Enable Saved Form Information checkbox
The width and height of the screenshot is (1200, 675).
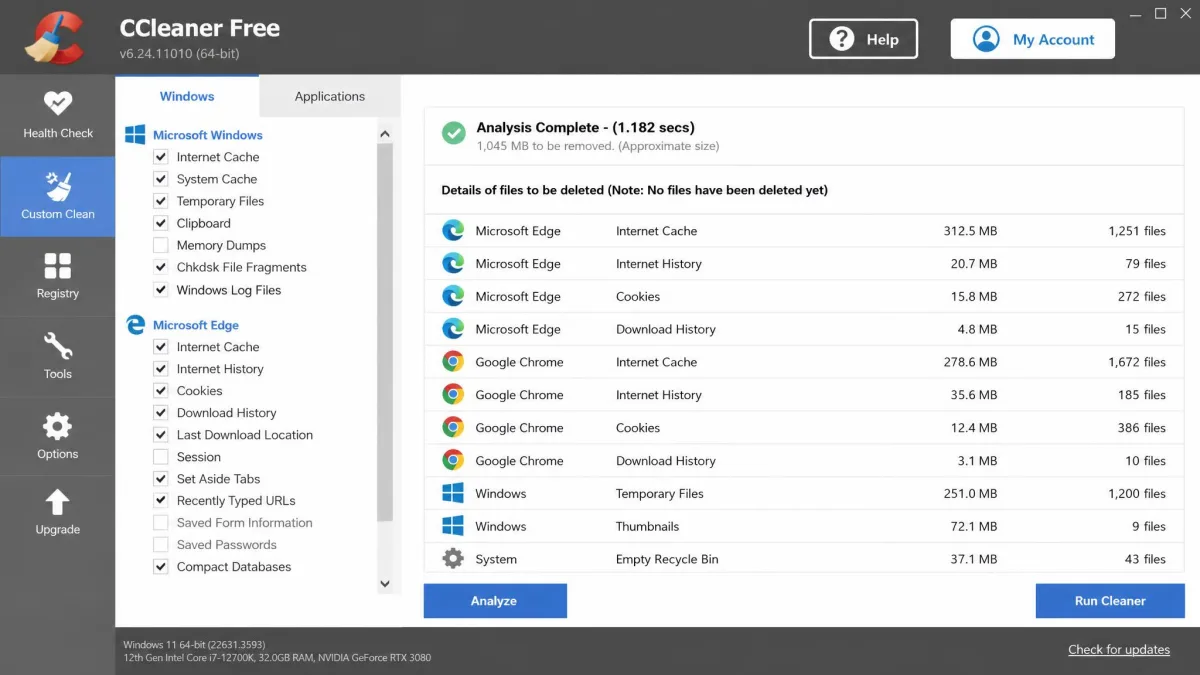point(160,523)
